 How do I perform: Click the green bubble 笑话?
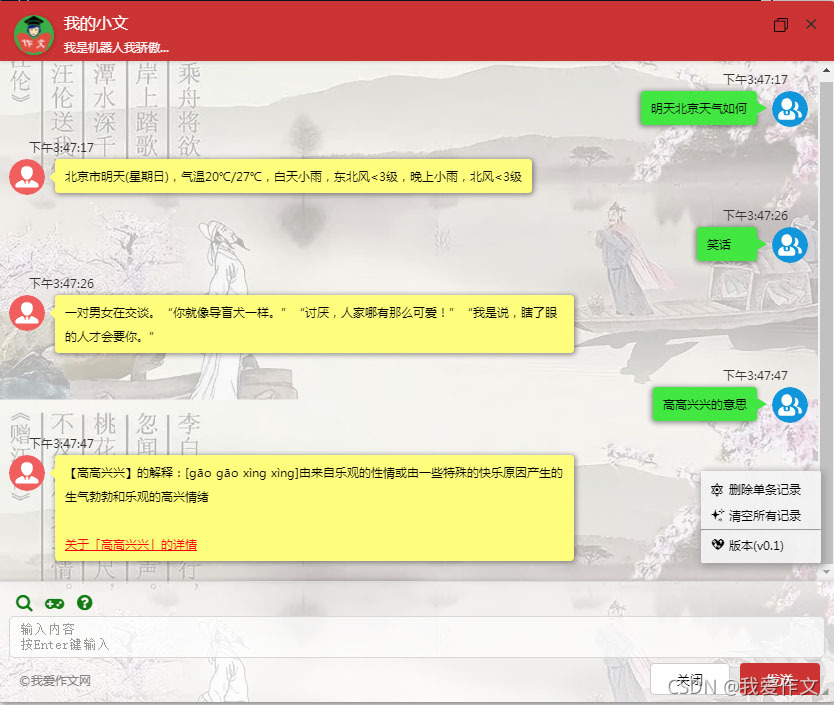pos(727,245)
